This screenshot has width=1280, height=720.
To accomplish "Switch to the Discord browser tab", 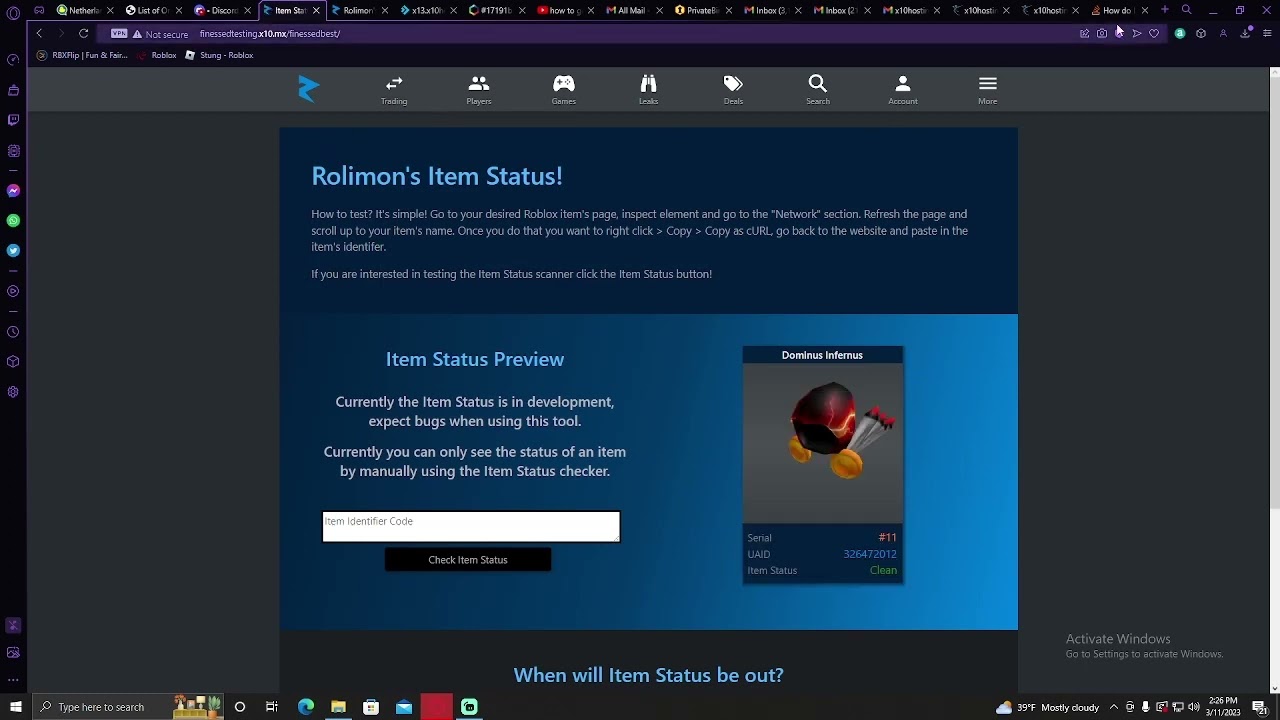I will pos(222,10).
